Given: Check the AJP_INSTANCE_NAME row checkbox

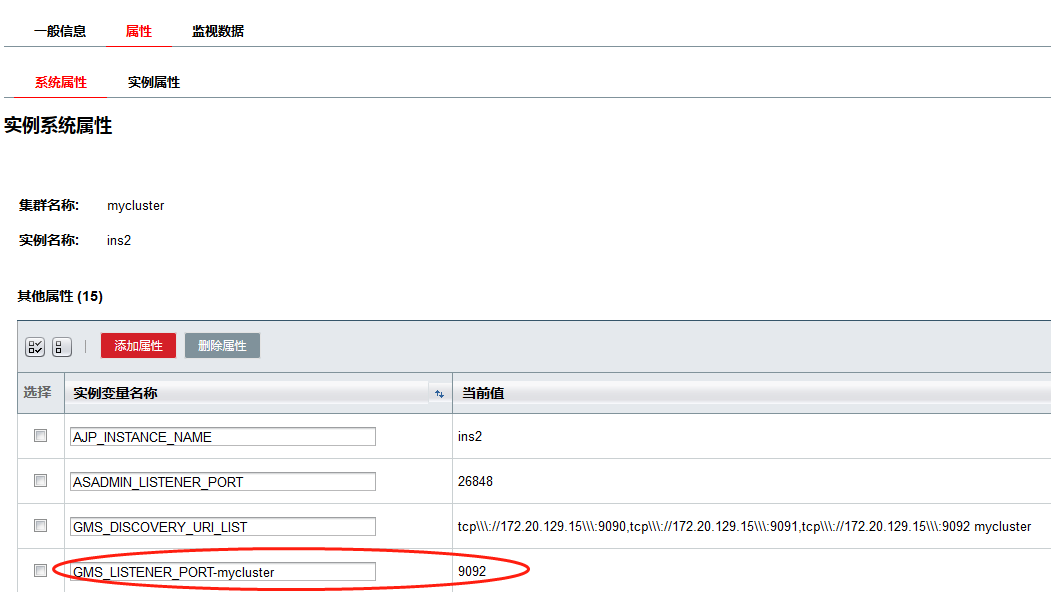Looking at the screenshot, I should (x=41, y=436).
